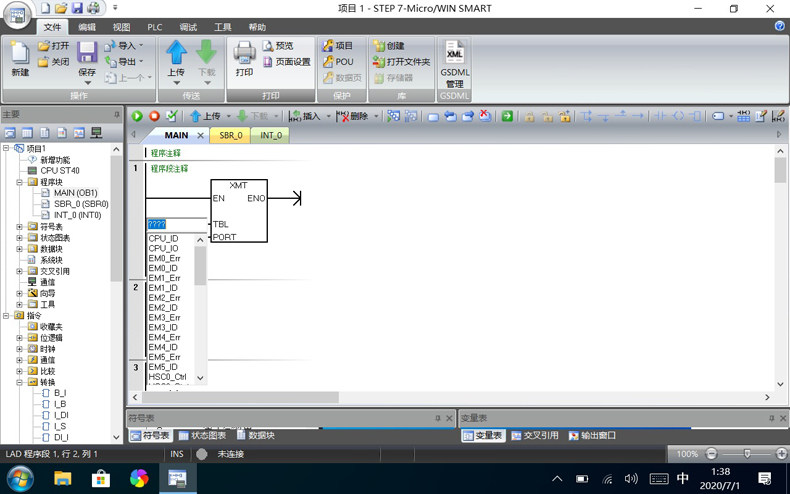Image resolution: width=790 pixels, height=494 pixels.
Task: Click the 关闭 button in ribbon
Action: click(x=53, y=61)
